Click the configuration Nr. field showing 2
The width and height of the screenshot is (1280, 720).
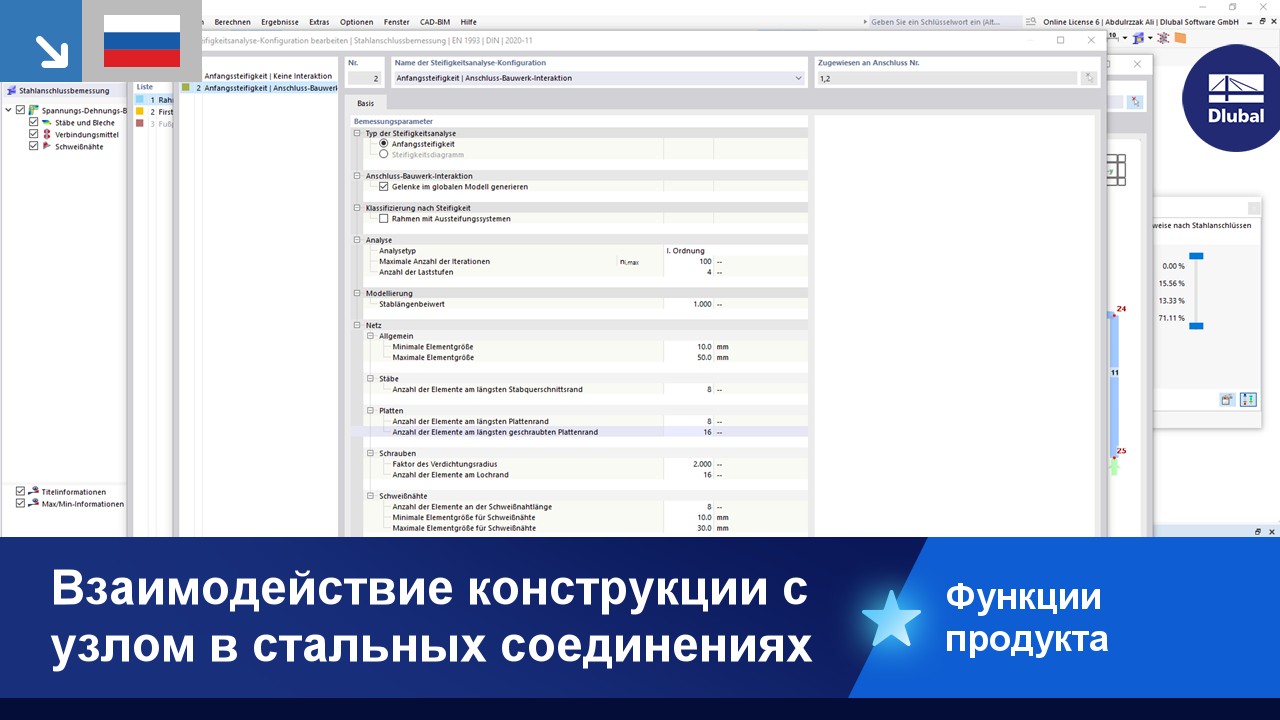coord(364,78)
